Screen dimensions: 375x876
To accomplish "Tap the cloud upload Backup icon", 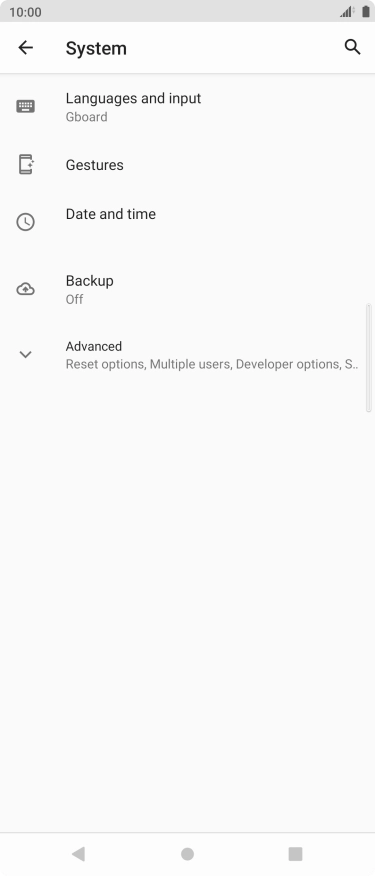I will (x=26, y=289).
